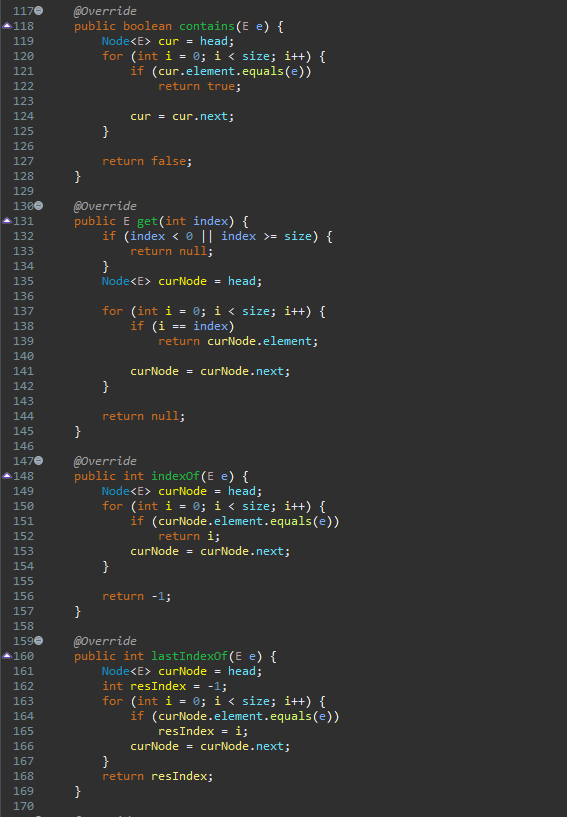Click 'return null;' on line 133
Image resolution: width=567 pixels, height=817 pixels.
[171, 251]
